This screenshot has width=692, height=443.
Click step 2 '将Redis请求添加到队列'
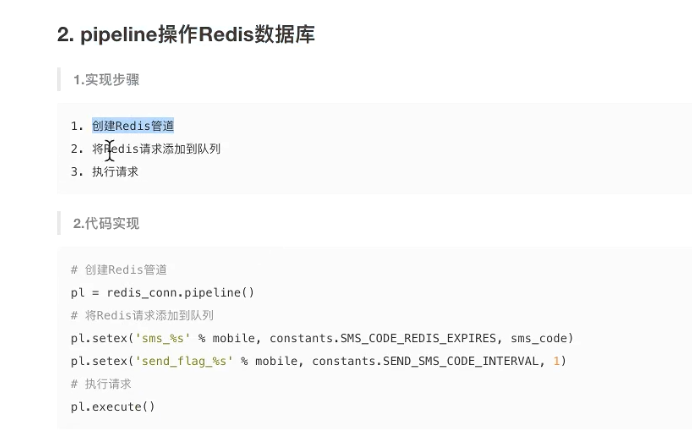click(156, 149)
